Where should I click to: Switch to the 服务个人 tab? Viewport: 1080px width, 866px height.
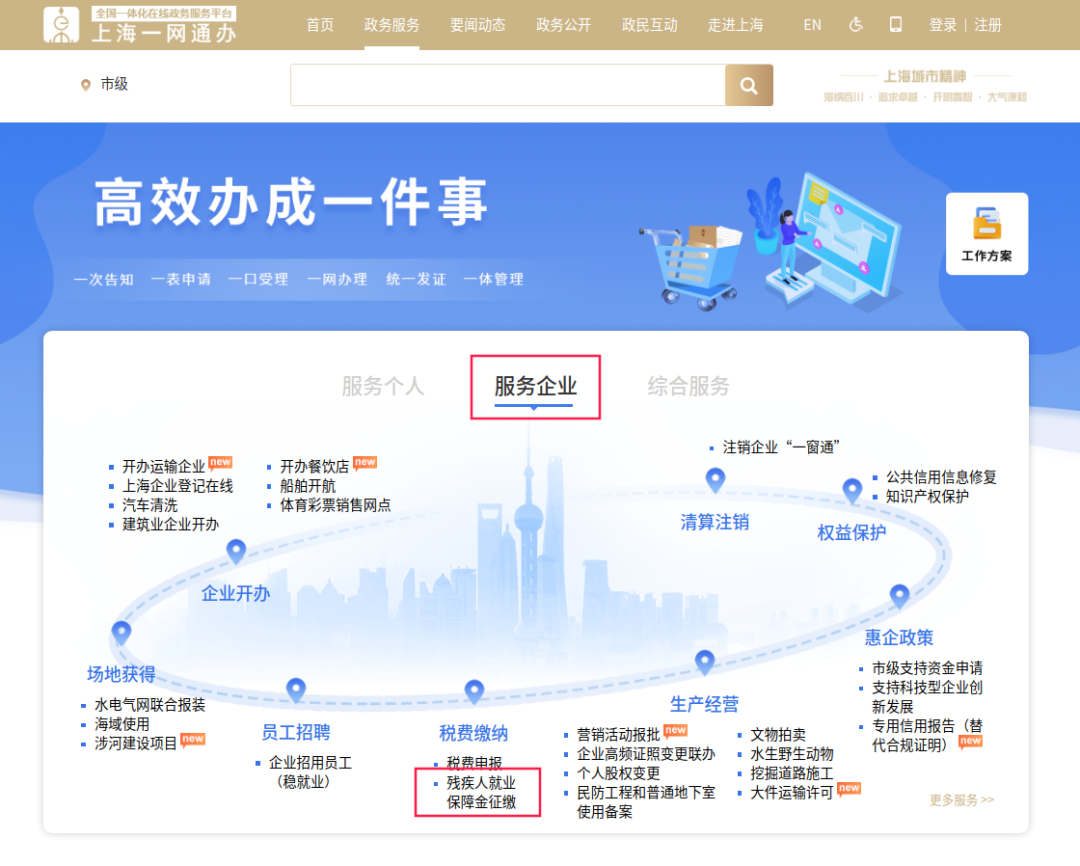pyautogui.click(x=383, y=386)
